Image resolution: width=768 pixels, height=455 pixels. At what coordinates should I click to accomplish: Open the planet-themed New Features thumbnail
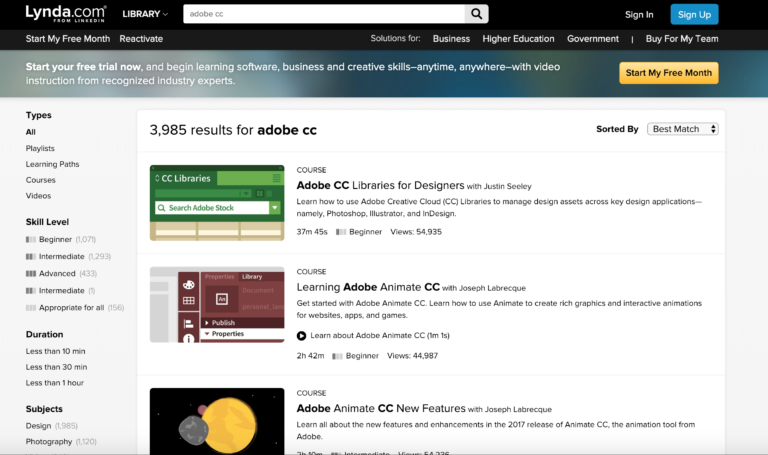pos(217,421)
